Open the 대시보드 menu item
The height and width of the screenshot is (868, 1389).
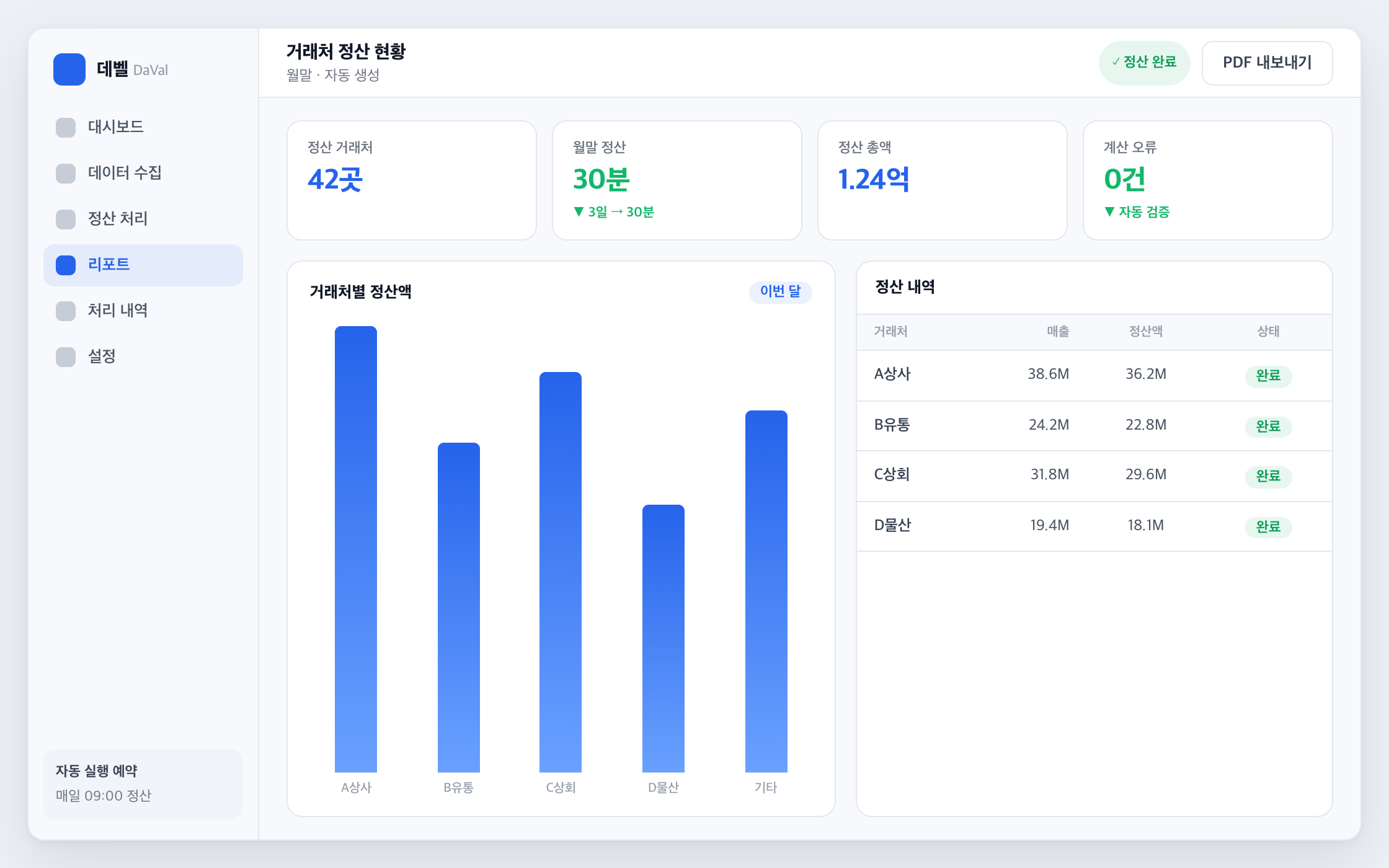pos(143,128)
